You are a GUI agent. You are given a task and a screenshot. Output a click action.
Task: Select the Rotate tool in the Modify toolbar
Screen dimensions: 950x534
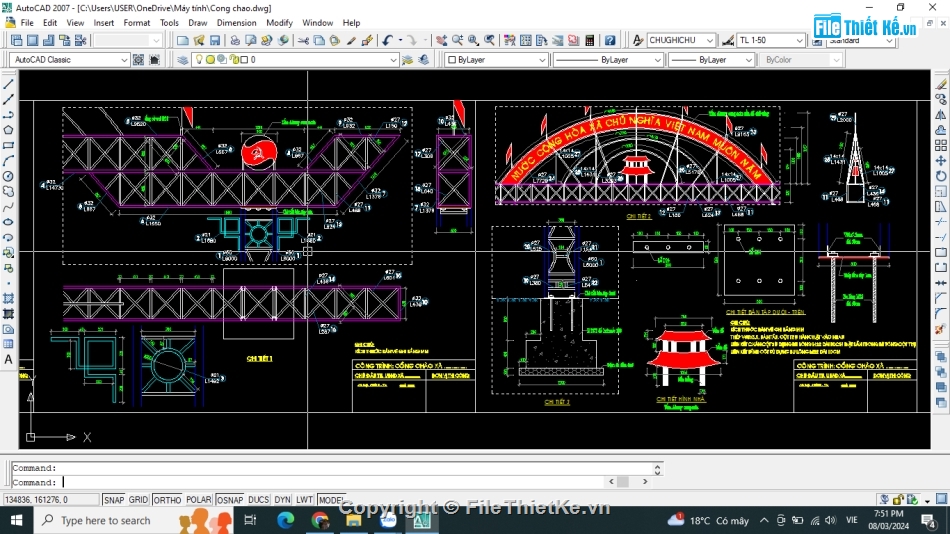click(940, 176)
